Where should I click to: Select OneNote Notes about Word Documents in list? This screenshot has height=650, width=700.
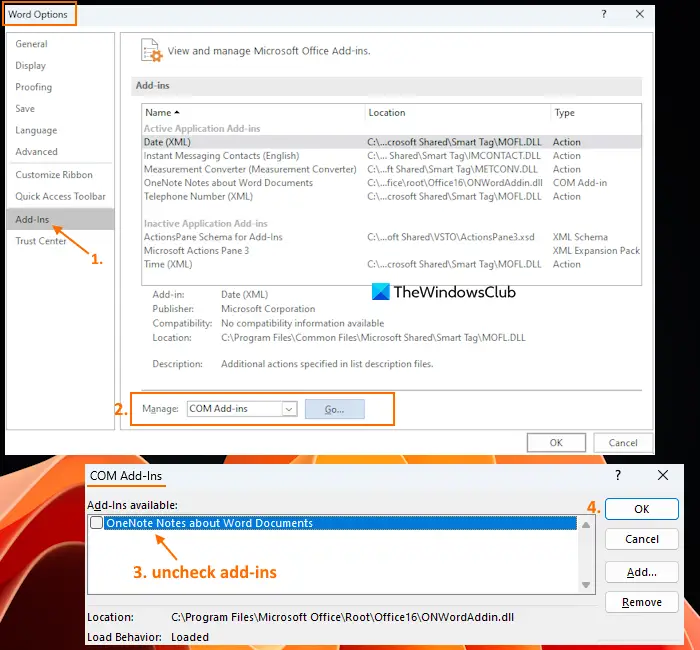click(x=392, y=183)
